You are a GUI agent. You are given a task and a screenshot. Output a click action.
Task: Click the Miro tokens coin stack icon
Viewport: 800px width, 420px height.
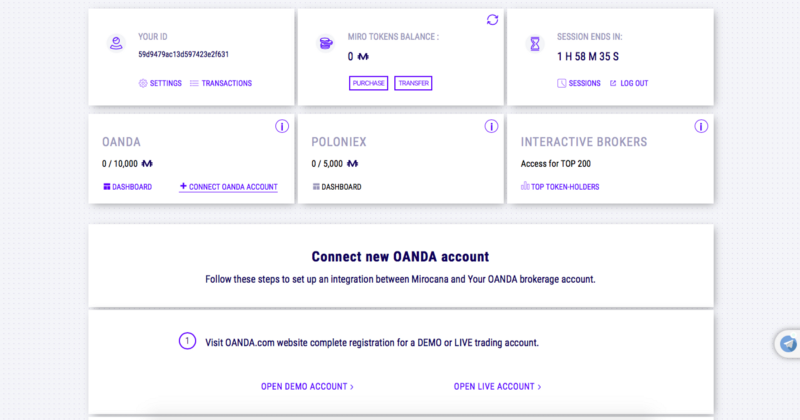326,43
